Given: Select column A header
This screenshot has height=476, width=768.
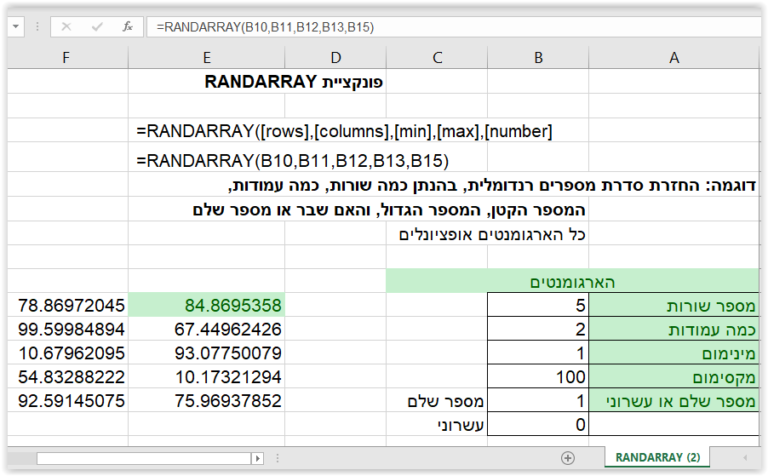Looking at the screenshot, I should coord(674,58).
